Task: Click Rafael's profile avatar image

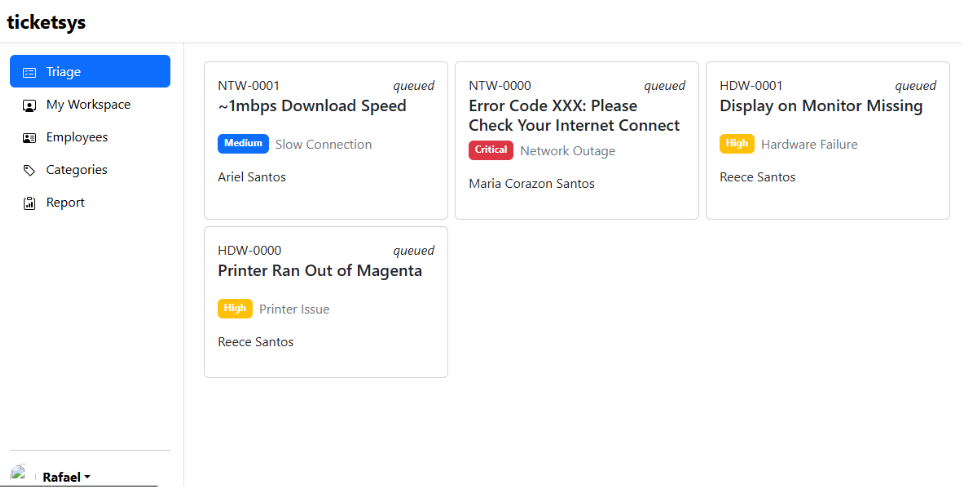Action: (19, 474)
